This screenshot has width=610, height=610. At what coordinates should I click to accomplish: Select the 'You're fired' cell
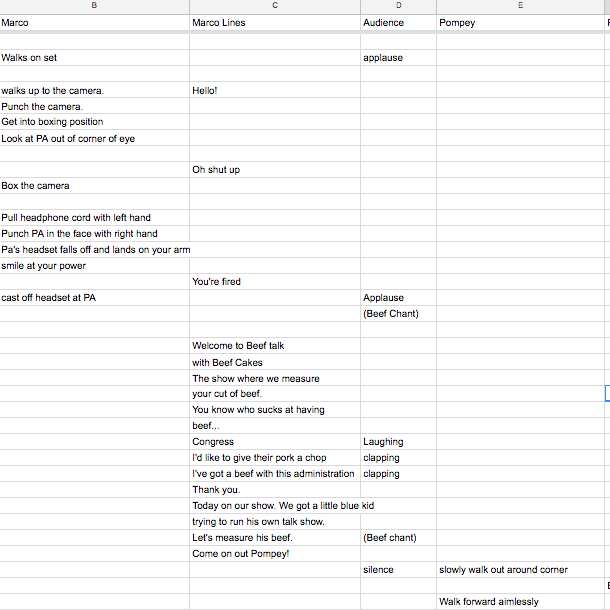coord(275,281)
